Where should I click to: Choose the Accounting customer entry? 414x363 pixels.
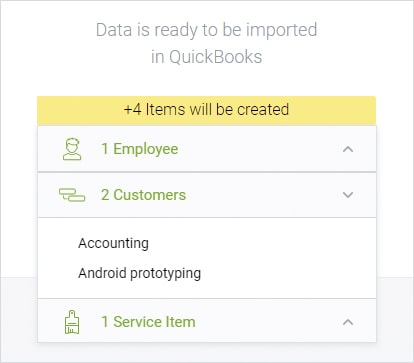(x=113, y=243)
